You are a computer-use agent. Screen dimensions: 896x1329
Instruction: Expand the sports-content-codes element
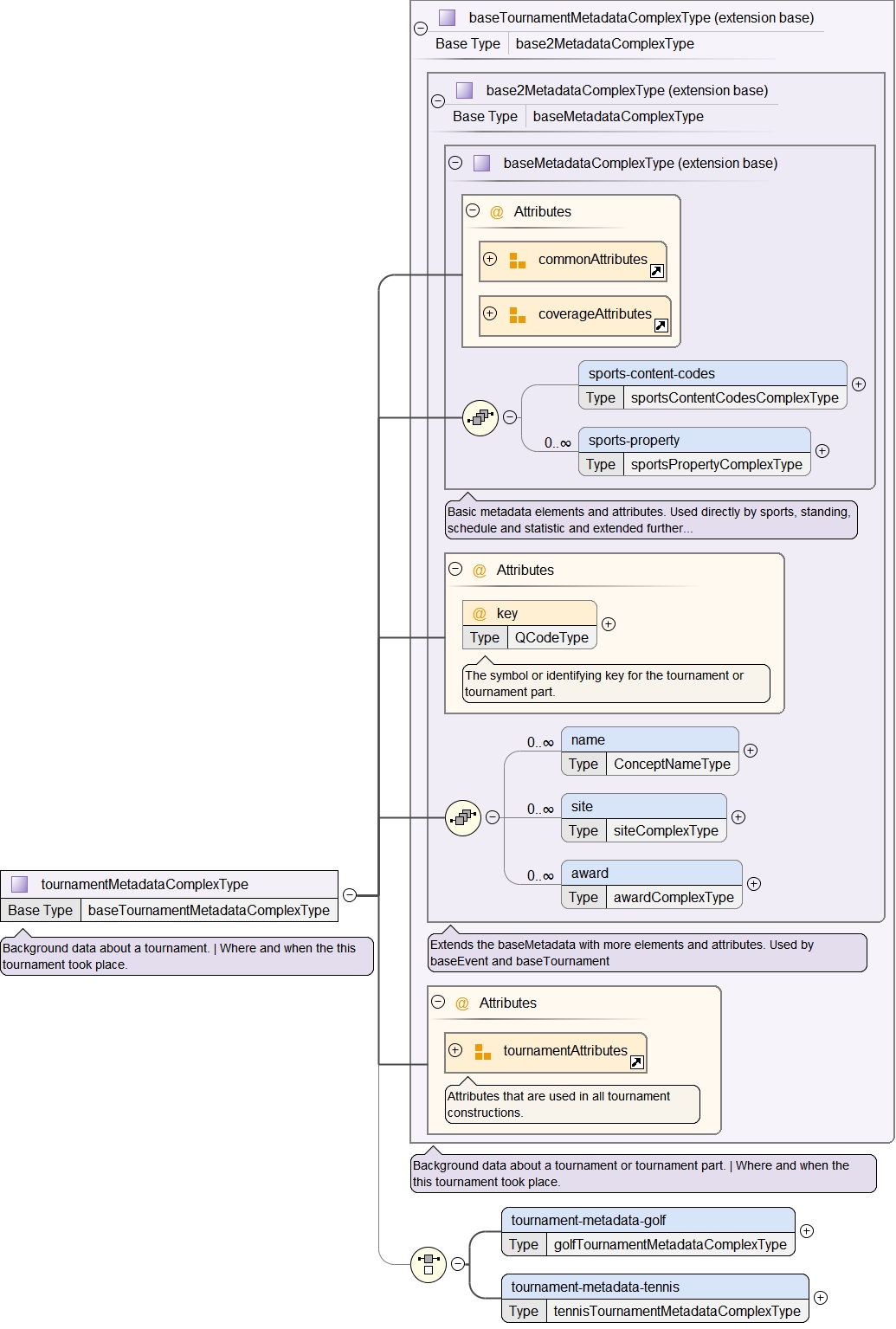coord(859,384)
